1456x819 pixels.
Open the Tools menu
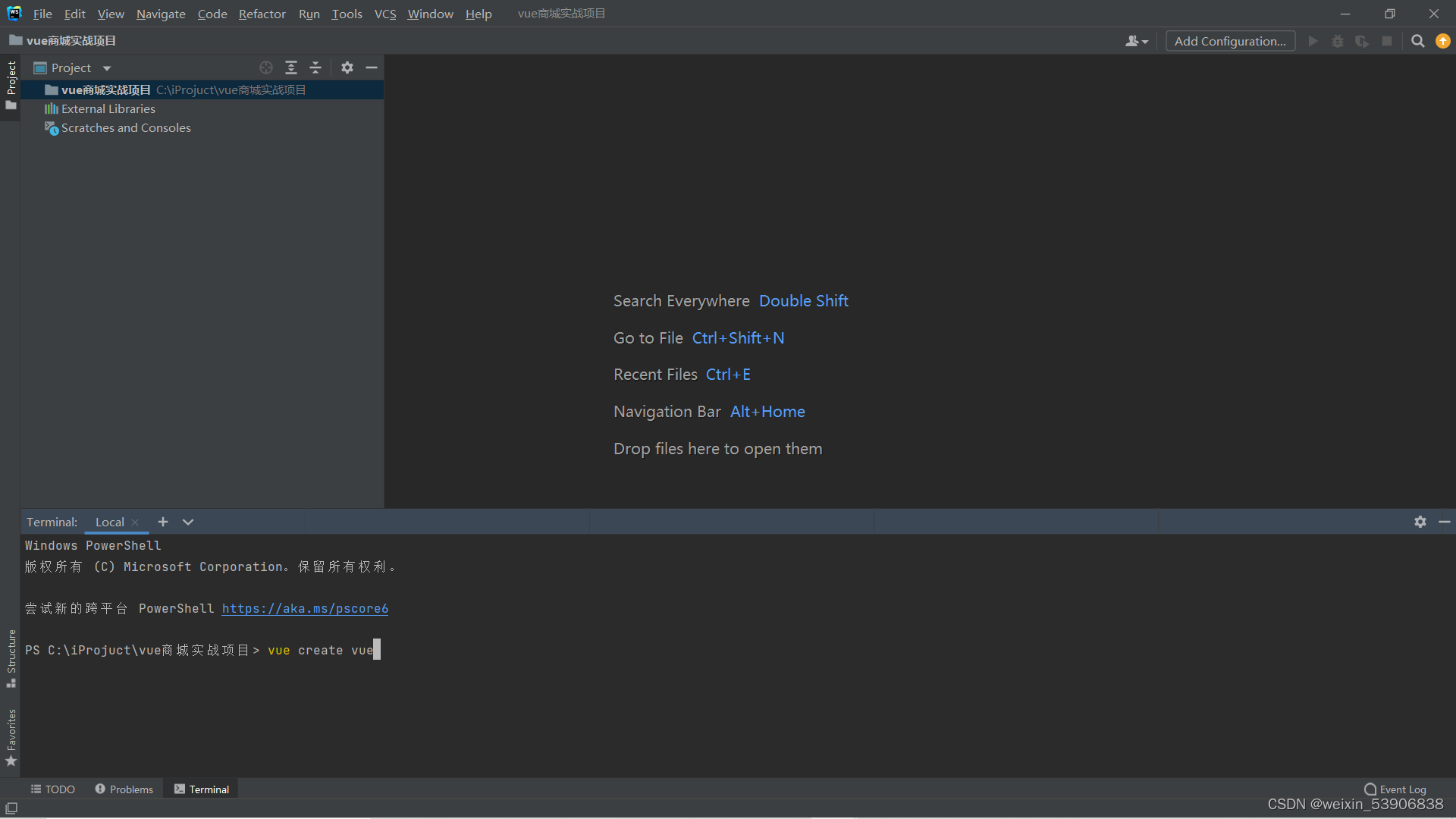(x=347, y=14)
